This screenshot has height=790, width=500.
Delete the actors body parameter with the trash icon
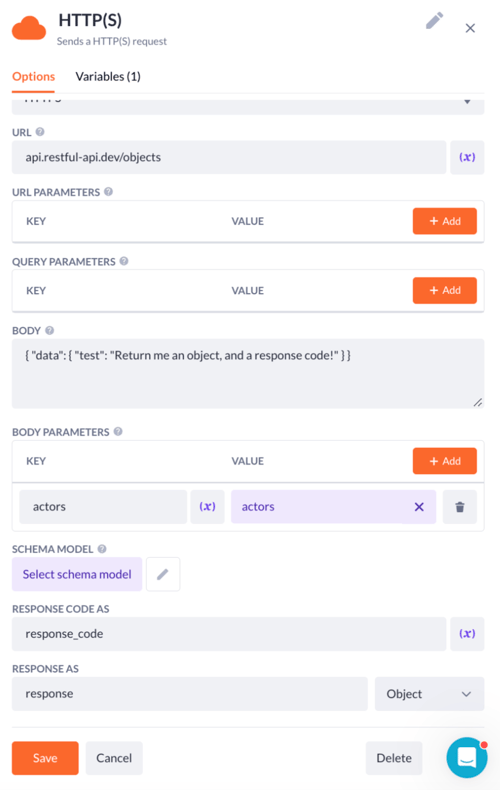point(460,507)
